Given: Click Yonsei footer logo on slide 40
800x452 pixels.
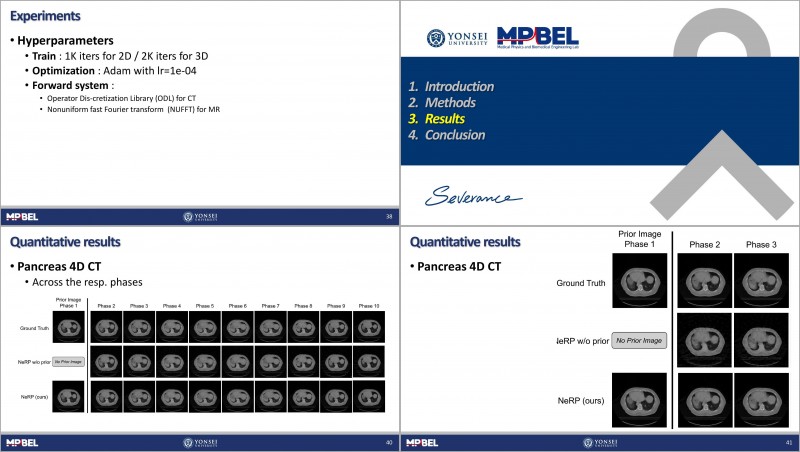Looking at the screenshot, I should click(x=200, y=443).
